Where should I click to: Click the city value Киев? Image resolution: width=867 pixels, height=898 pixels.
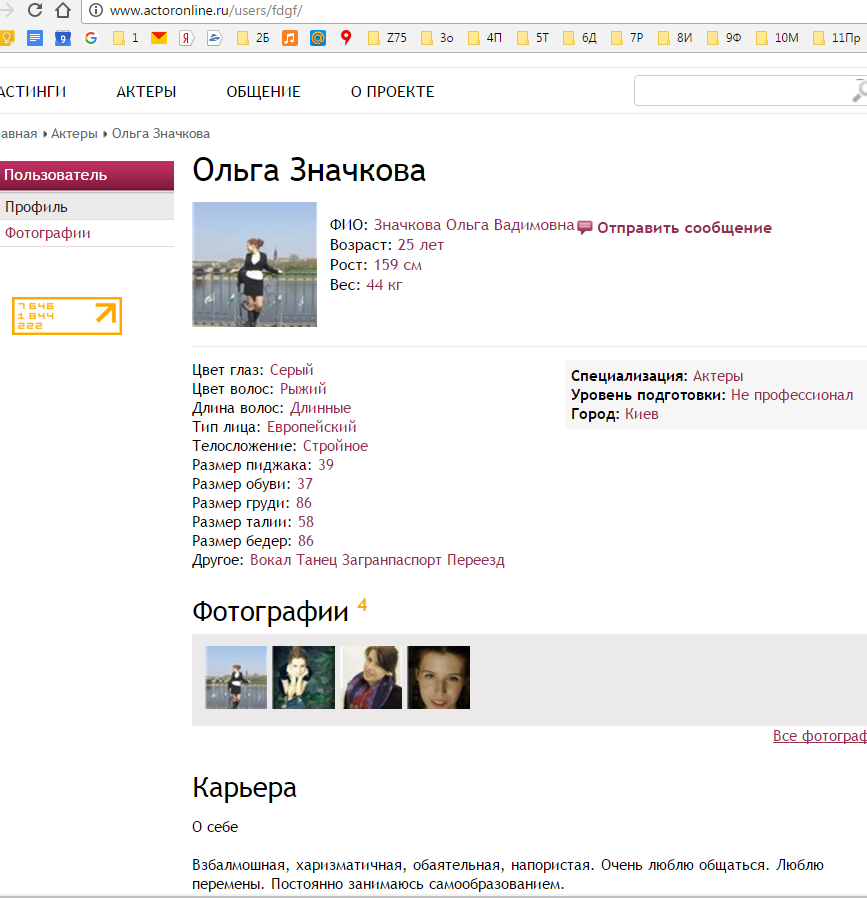pyautogui.click(x=641, y=414)
